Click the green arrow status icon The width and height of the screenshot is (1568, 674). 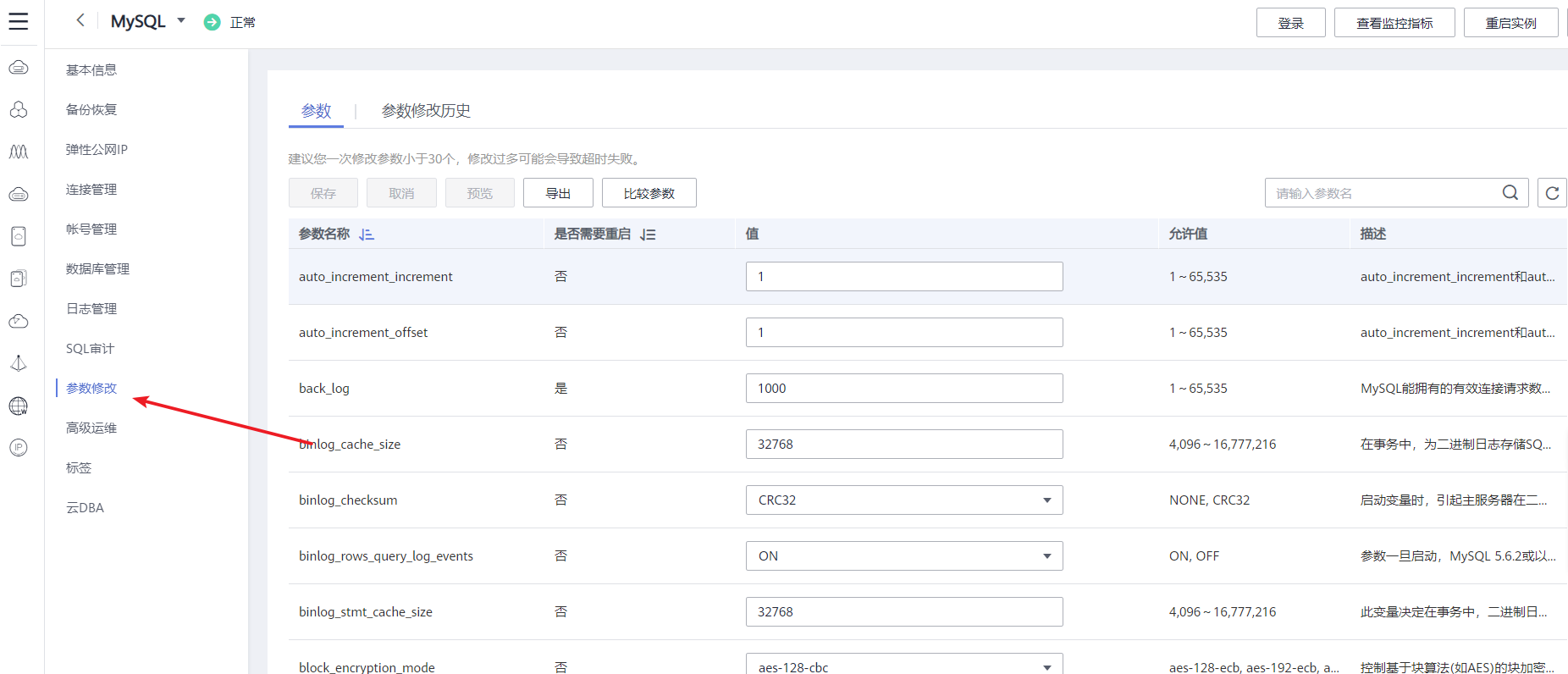[213, 22]
